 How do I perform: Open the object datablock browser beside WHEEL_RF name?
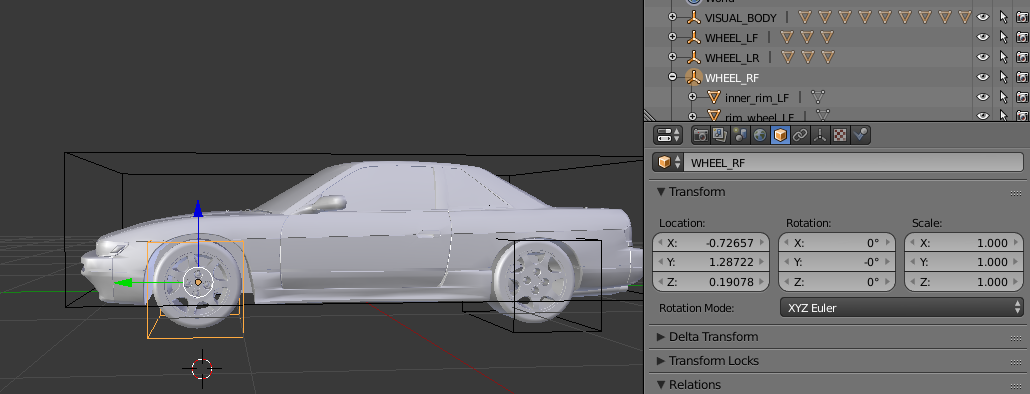(668, 162)
